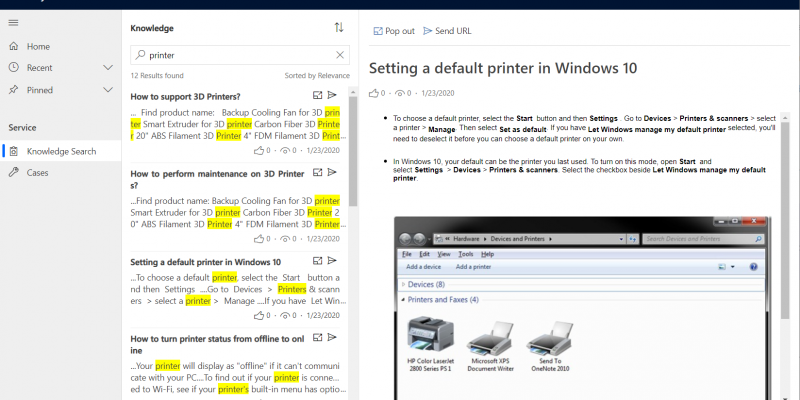Expand the Recent chevron
This screenshot has height=400, width=800.
(108, 68)
